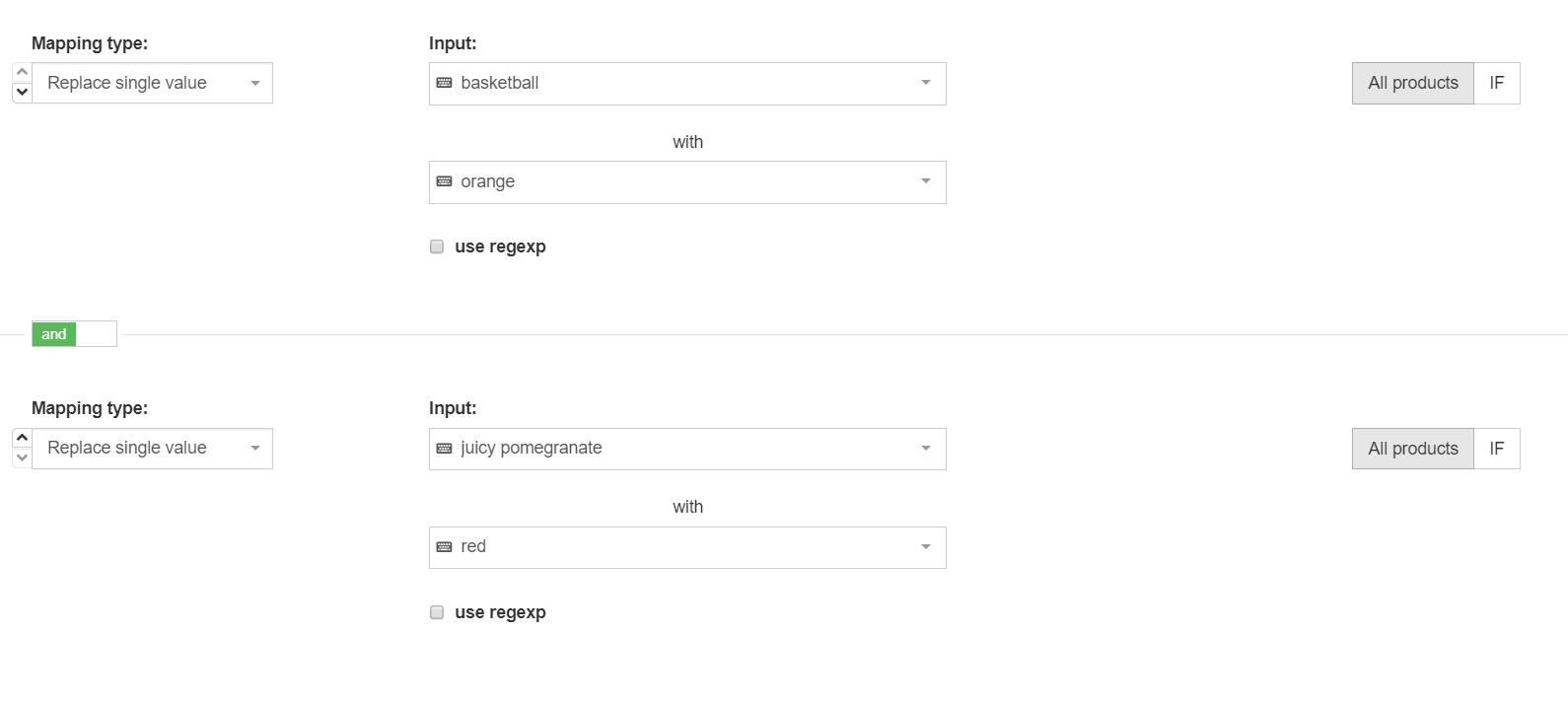
Task: Move first mapping rule down arrow
Action: 22,93
